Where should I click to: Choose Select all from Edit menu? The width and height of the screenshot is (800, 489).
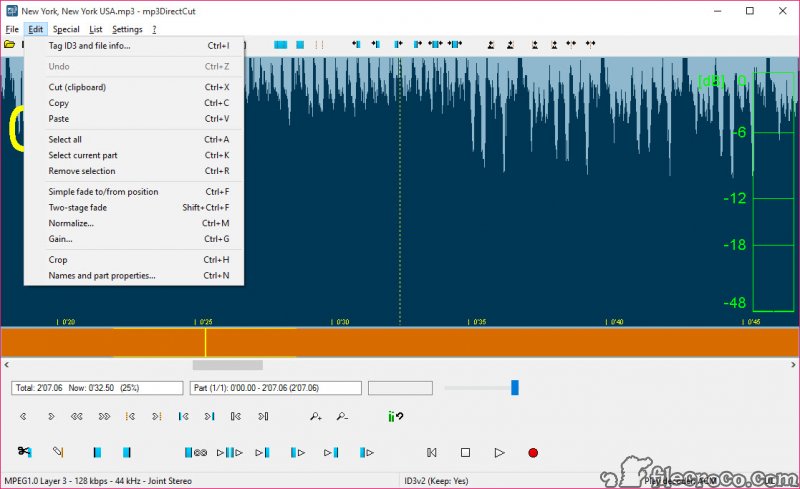tap(134, 139)
